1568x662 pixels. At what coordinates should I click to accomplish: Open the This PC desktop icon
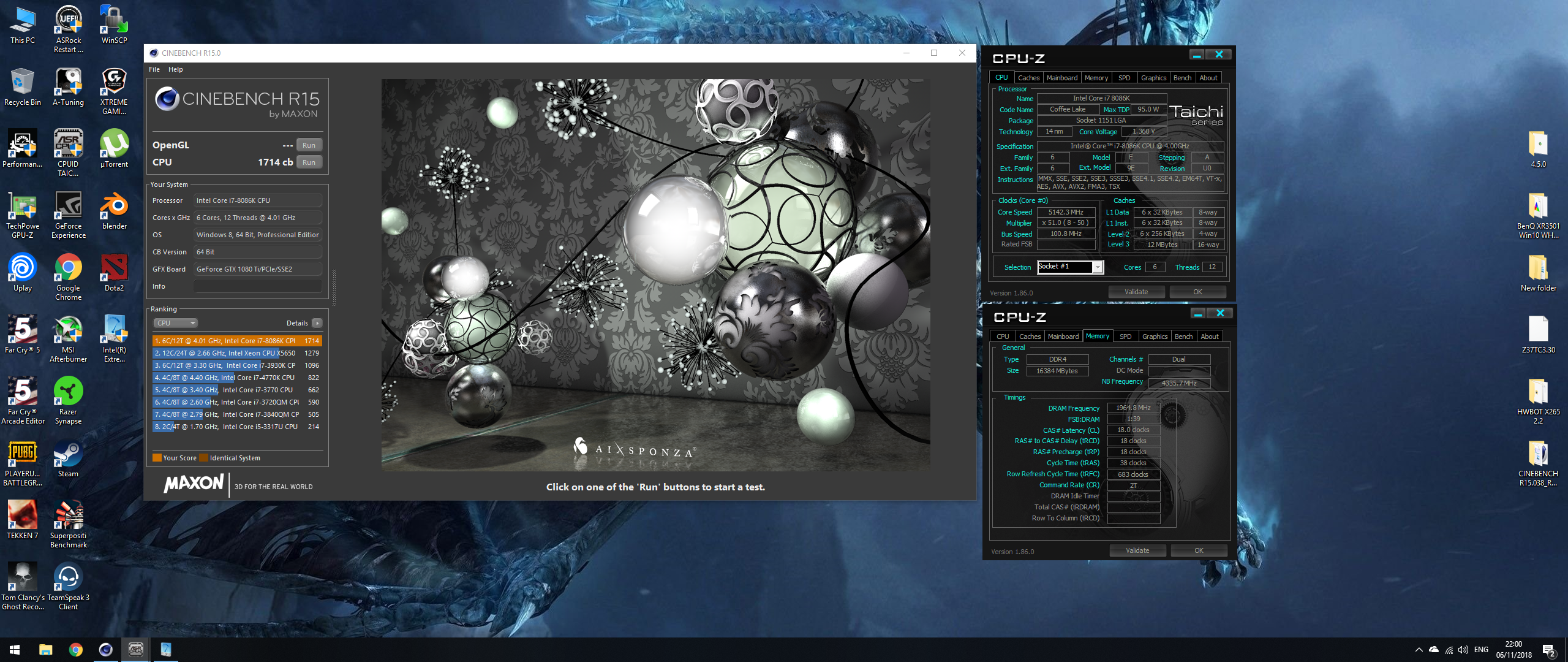[23, 26]
